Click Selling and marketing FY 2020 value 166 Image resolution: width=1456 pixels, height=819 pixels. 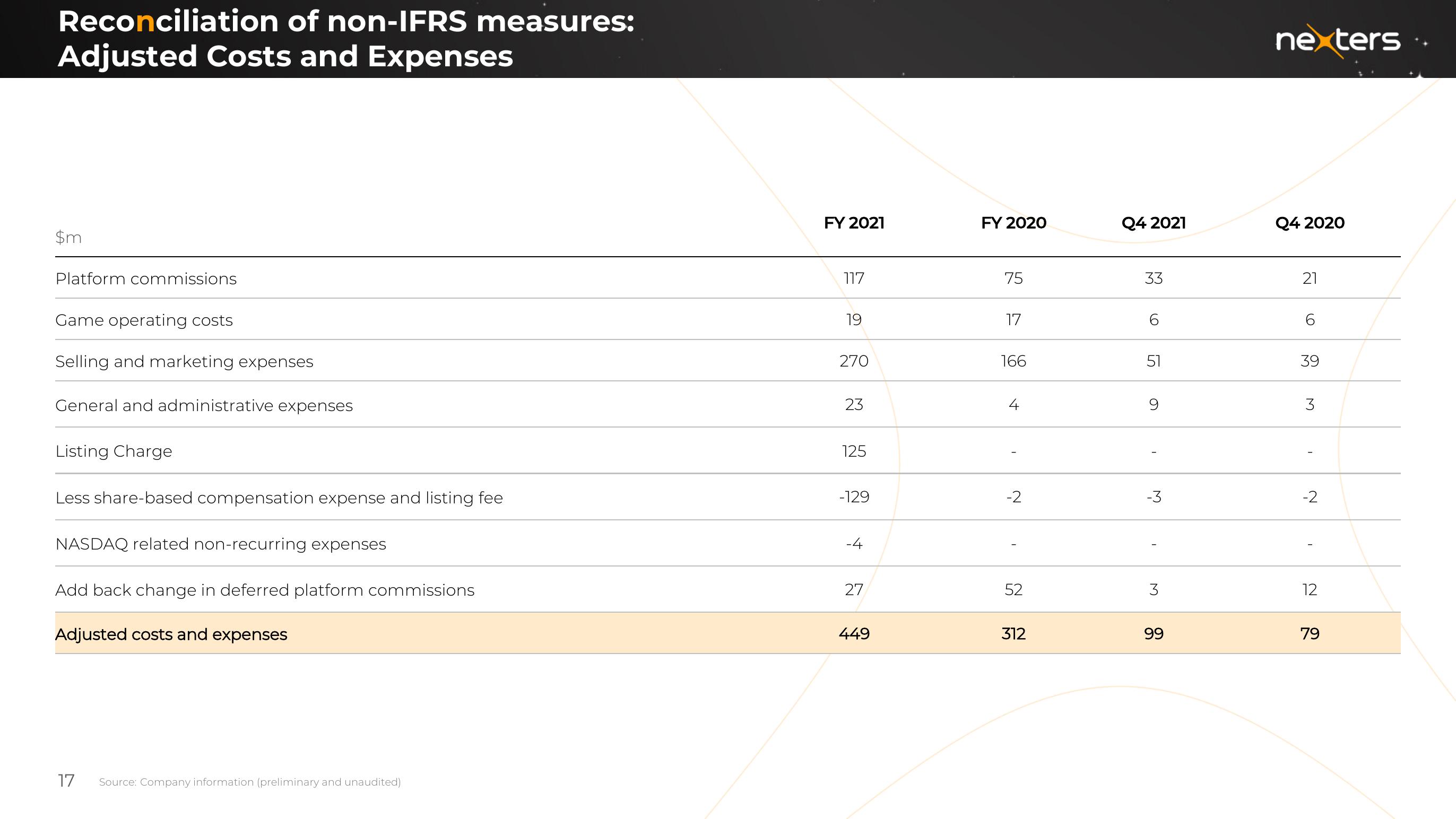pyautogui.click(x=1013, y=361)
